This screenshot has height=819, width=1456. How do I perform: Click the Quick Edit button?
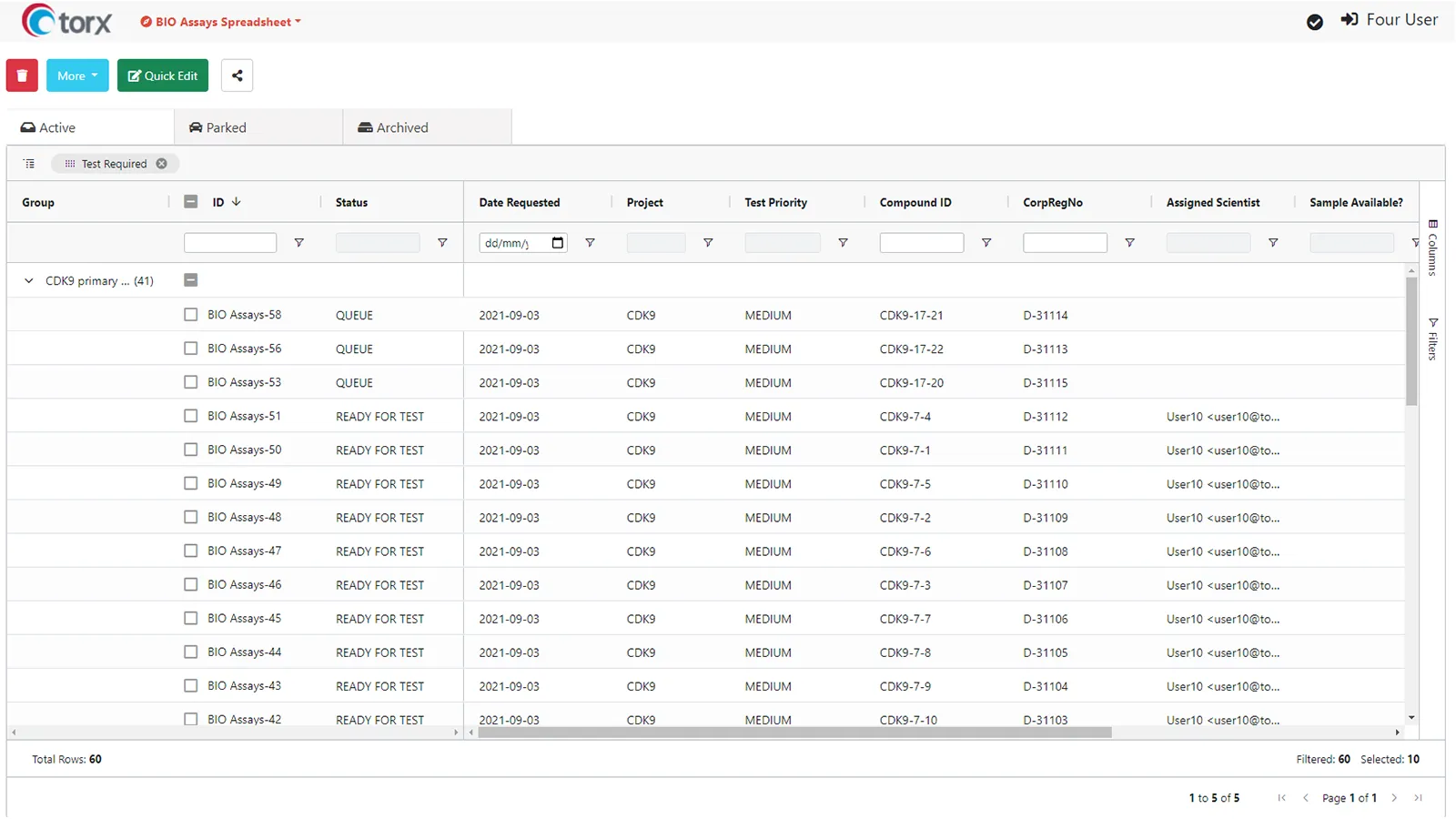163,76
